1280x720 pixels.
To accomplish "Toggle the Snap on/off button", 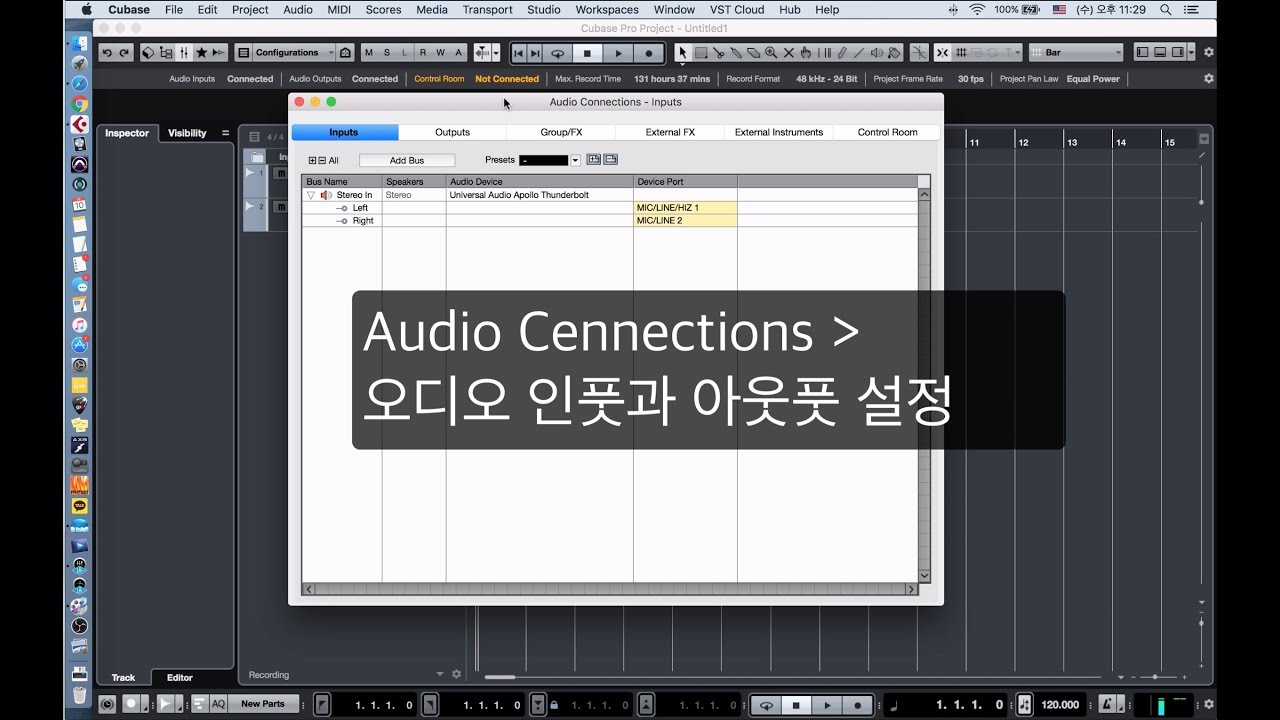I will 944,53.
